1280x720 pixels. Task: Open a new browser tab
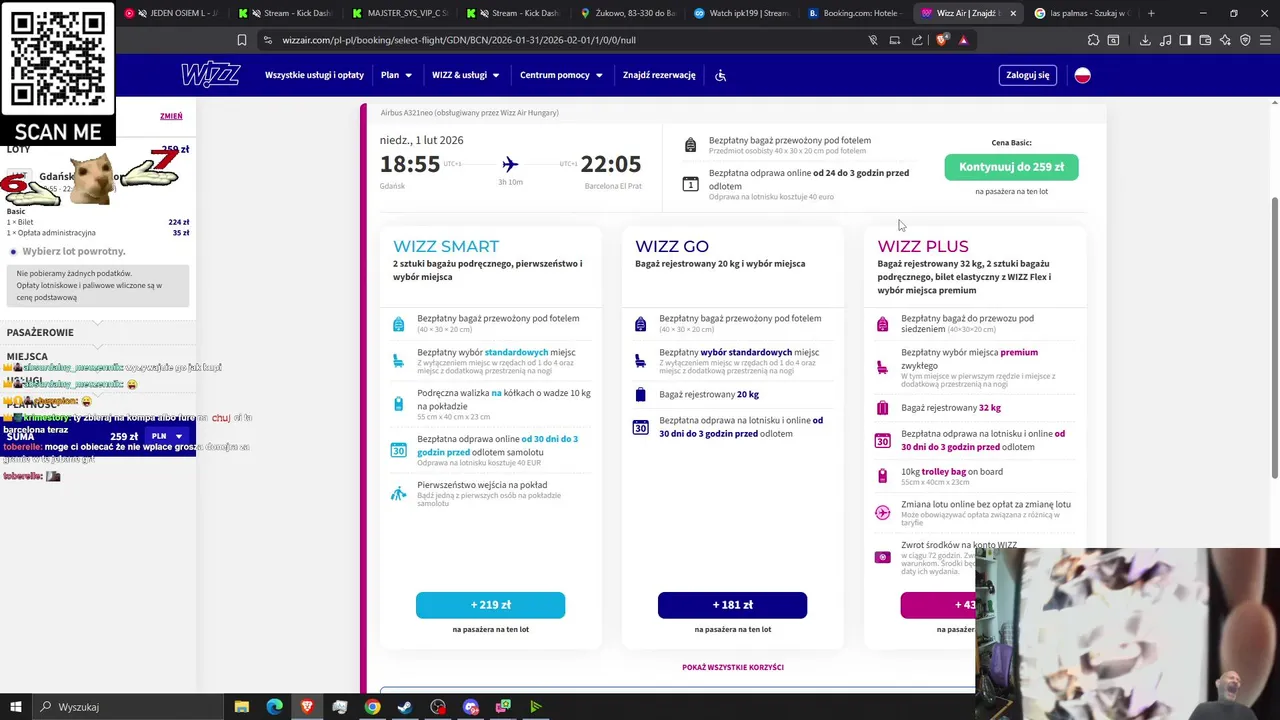pyautogui.click(x=1151, y=13)
